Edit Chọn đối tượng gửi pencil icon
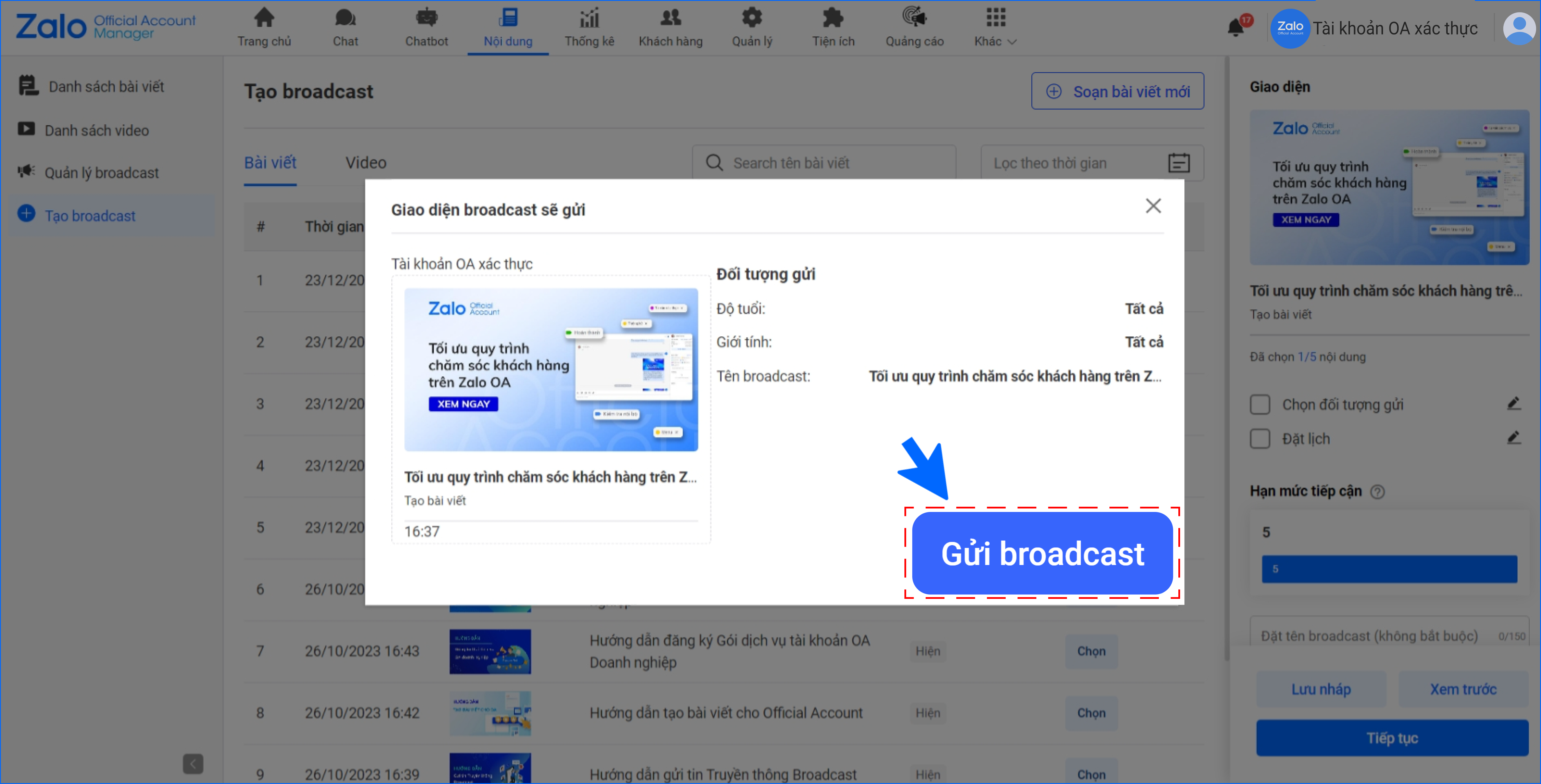1541x784 pixels. click(1513, 404)
